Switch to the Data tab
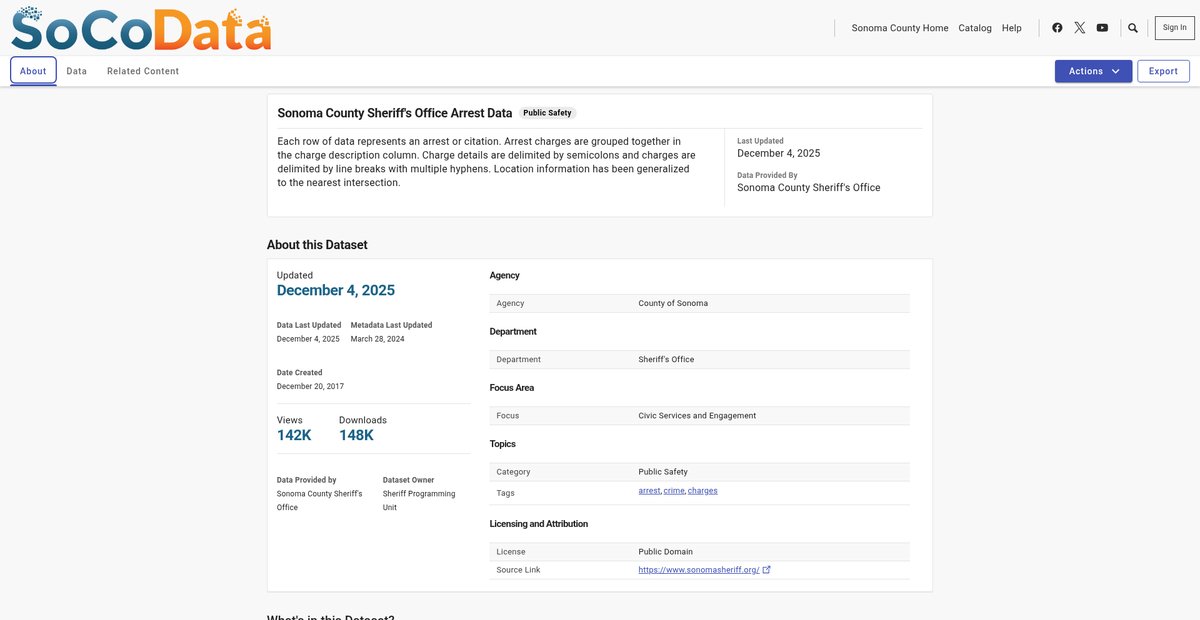Screen dimensions: 1200x620 (x=77, y=71)
